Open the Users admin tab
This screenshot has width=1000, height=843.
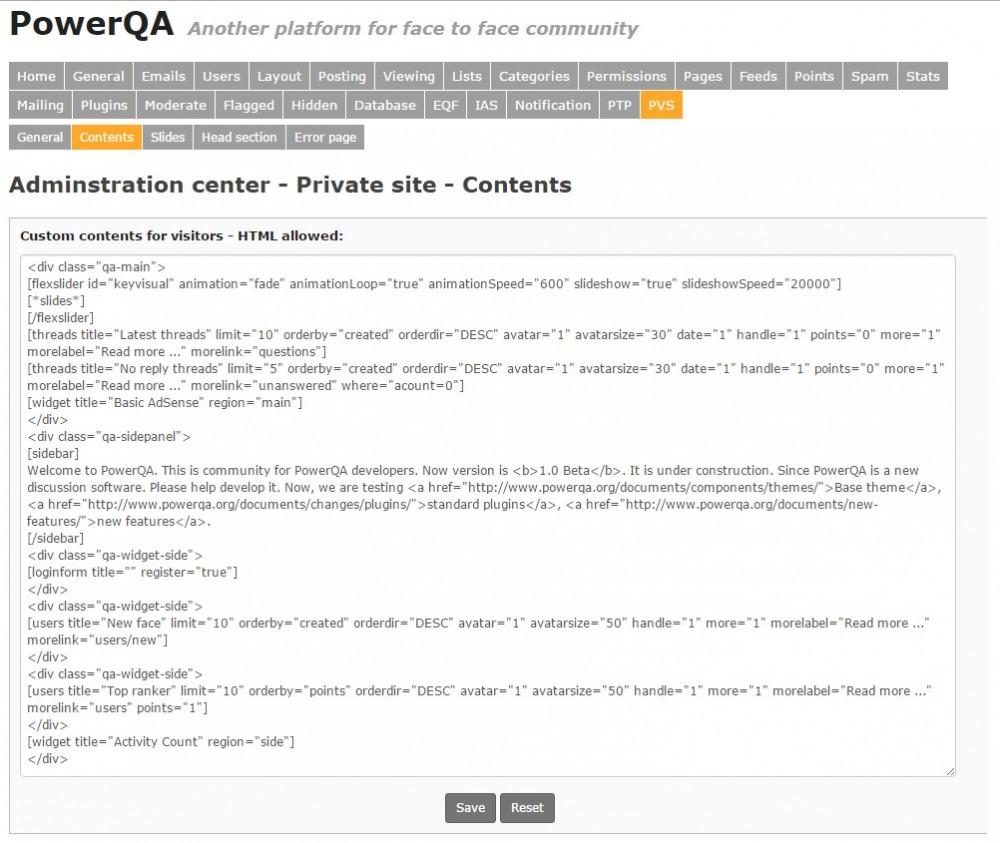(x=221, y=76)
